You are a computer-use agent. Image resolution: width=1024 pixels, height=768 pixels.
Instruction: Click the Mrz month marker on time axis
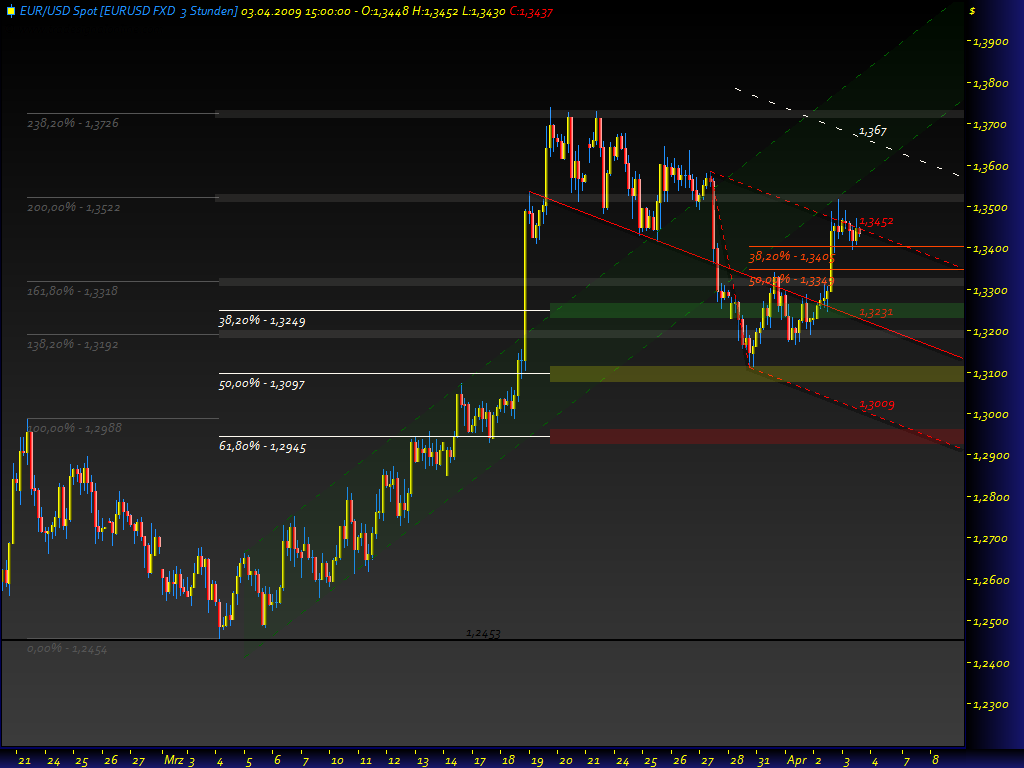tap(174, 760)
